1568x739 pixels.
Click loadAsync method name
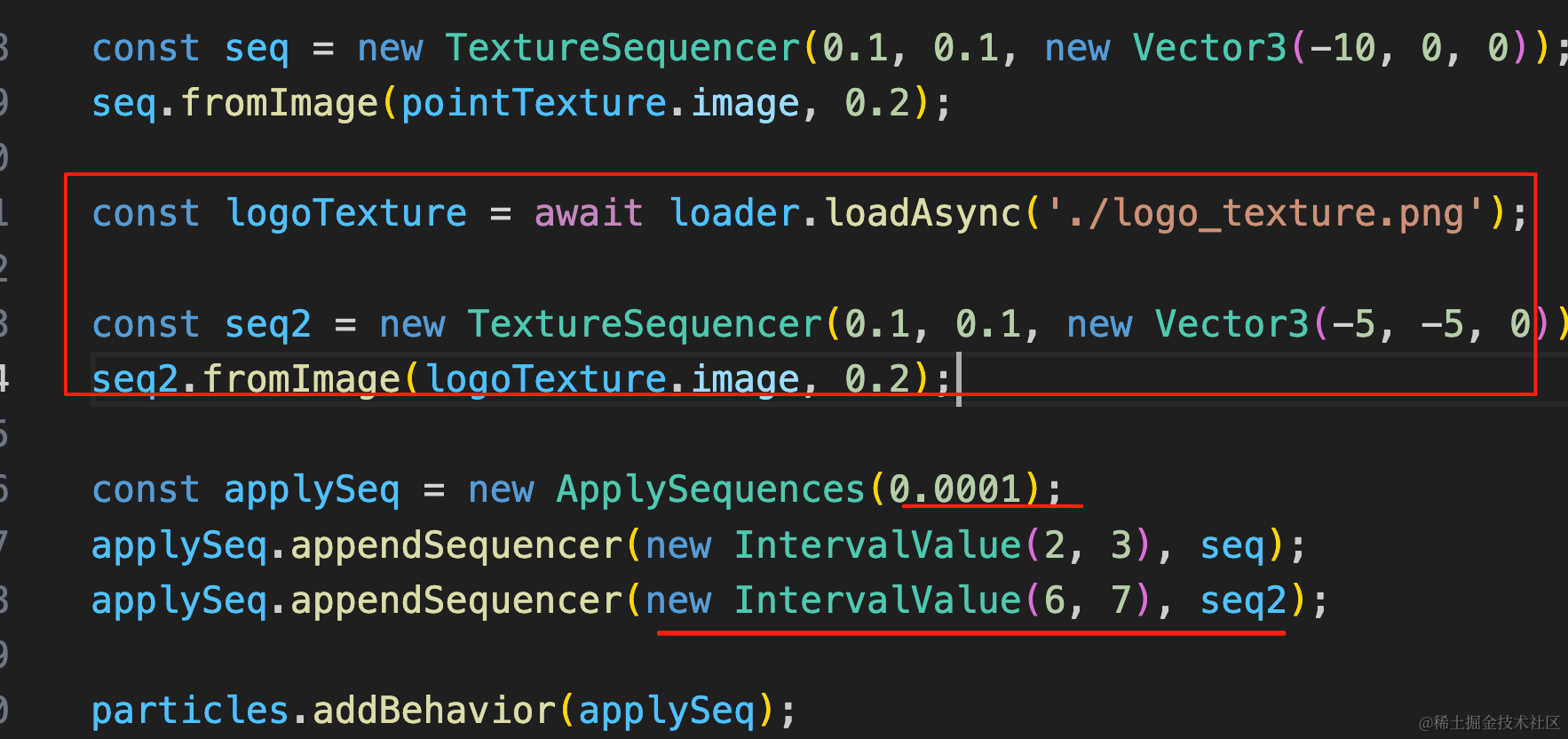tap(923, 213)
